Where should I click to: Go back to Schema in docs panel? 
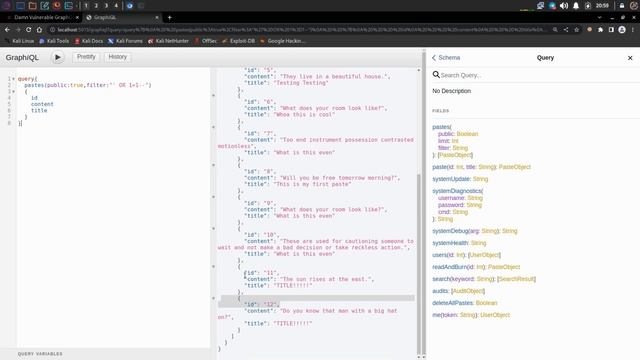(x=446, y=58)
